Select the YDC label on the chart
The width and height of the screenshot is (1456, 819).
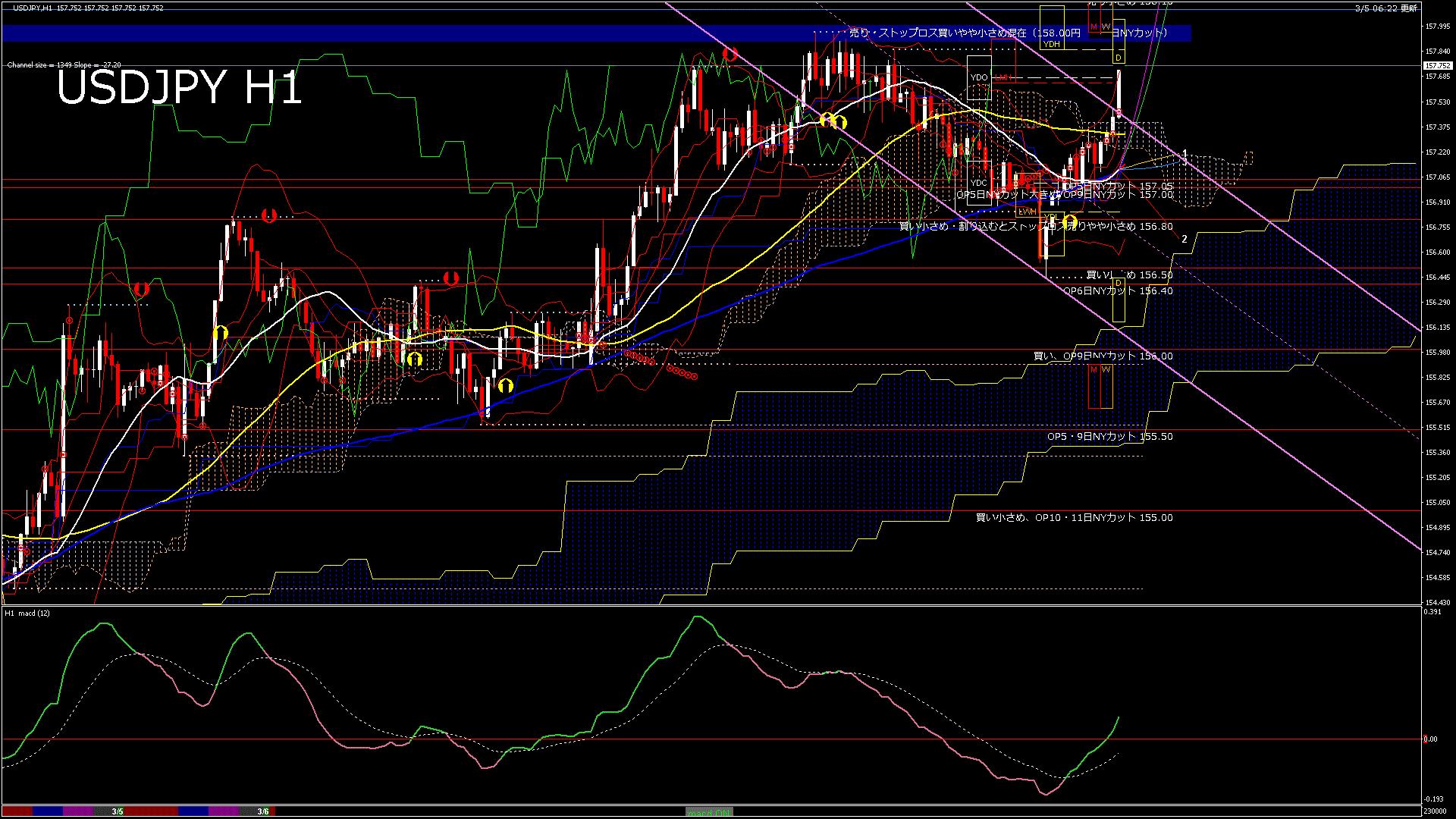coord(979,183)
